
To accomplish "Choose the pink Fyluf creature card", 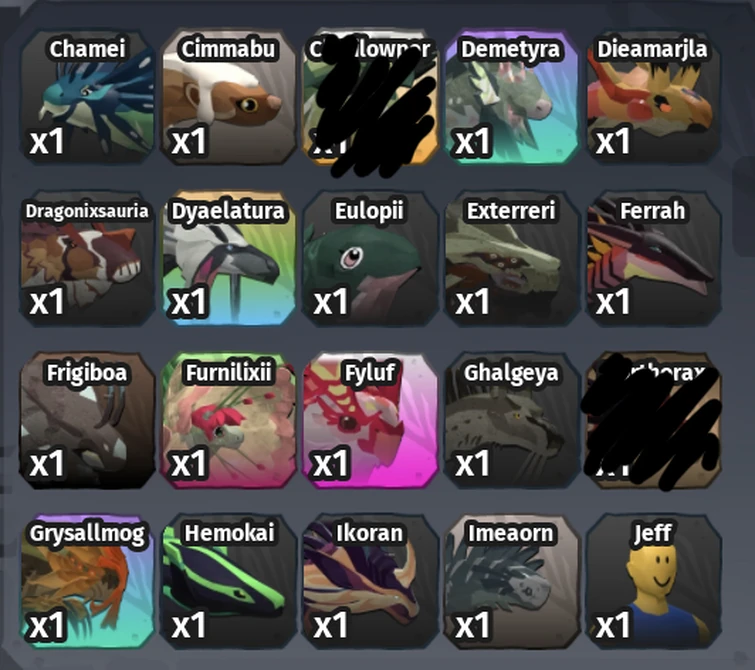I will [370, 420].
